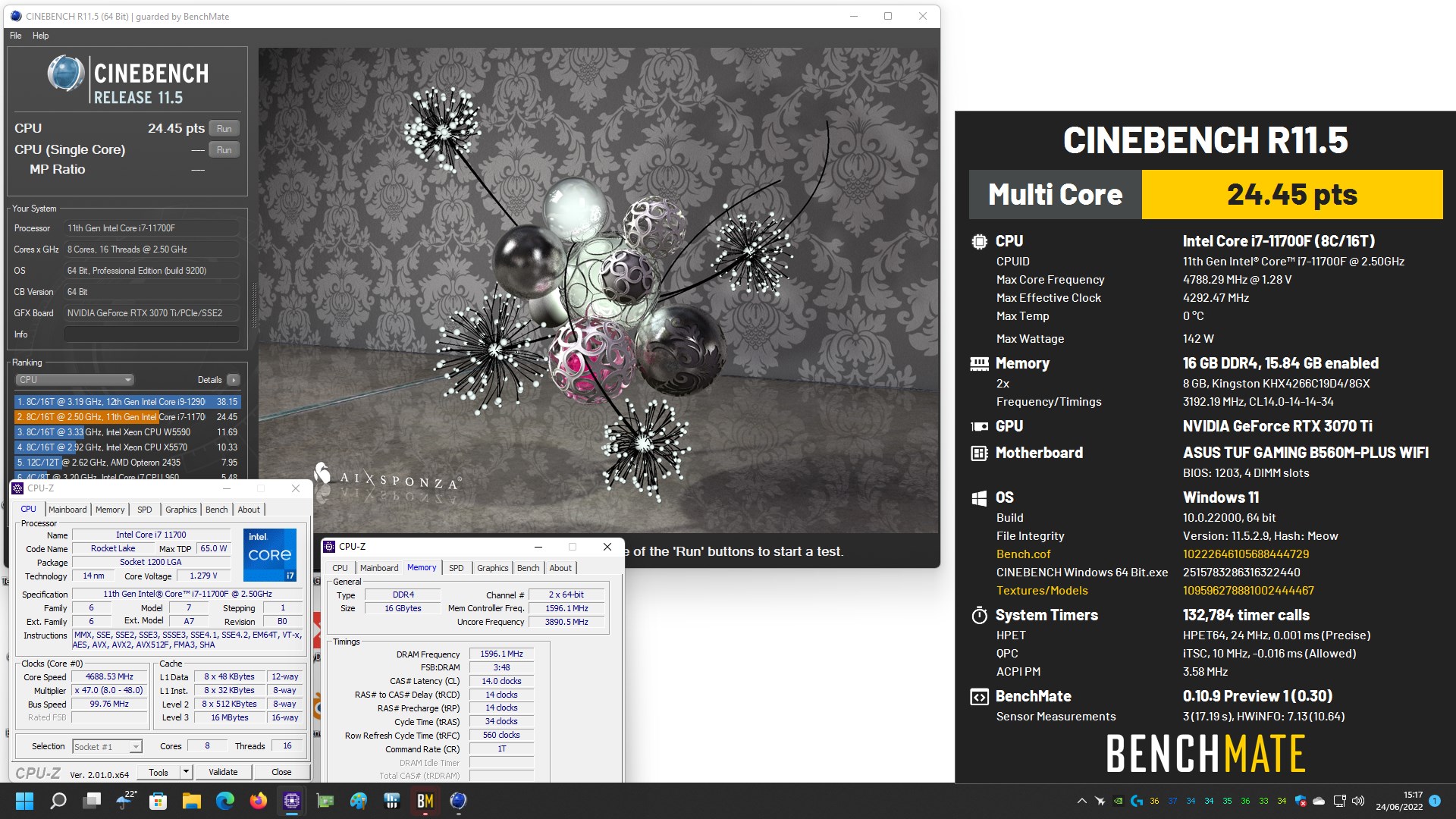Open Task View from the taskbar
Screen dimensions: 1456x819
93,801
